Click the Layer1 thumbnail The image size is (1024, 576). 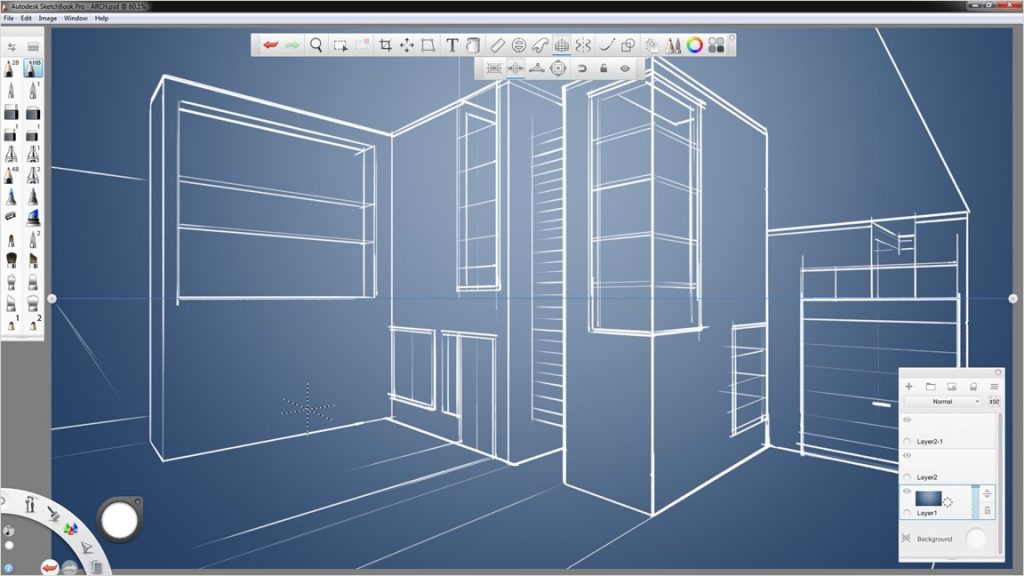tap(928, 497)
